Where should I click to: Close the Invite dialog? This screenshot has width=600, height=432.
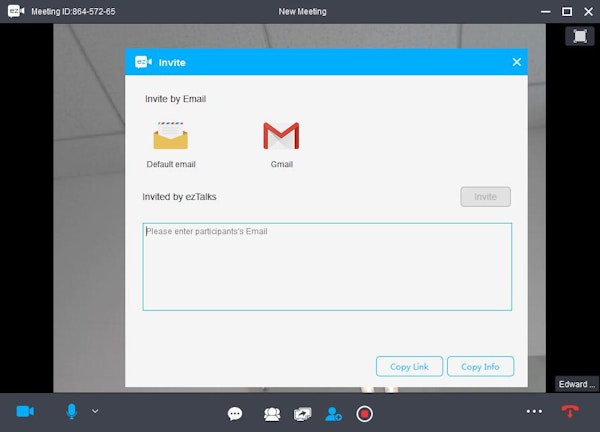(517, 62)
